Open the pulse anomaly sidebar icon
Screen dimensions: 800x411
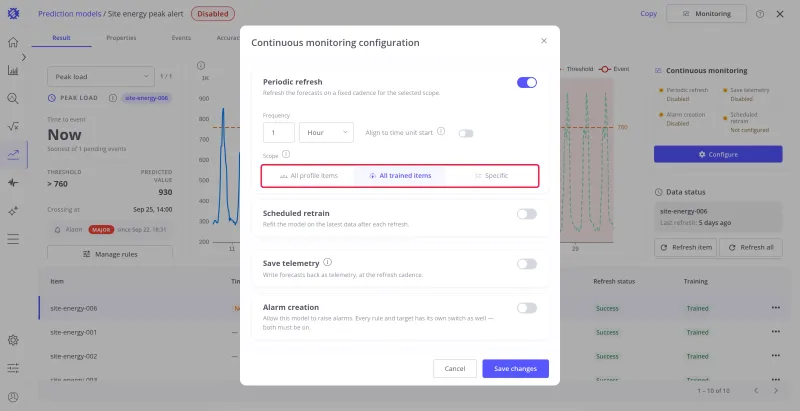(13, 183)
